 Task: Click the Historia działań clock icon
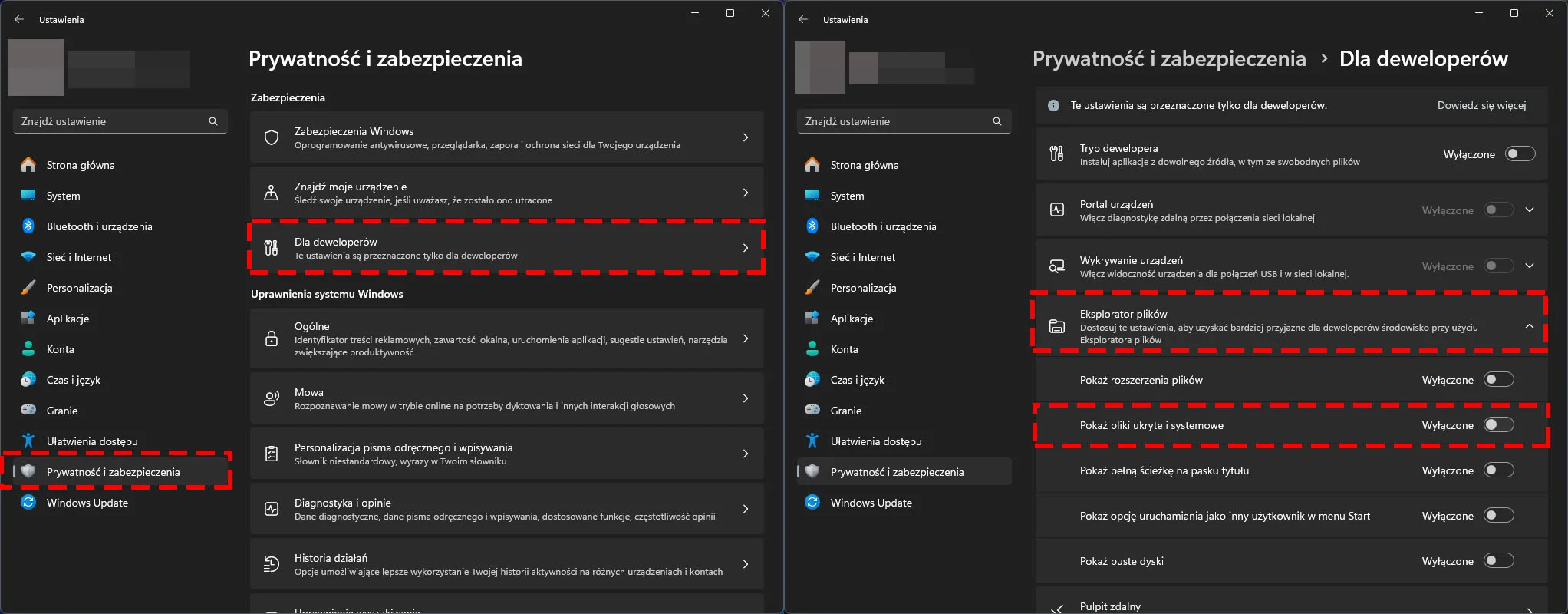tap(272, 564)
